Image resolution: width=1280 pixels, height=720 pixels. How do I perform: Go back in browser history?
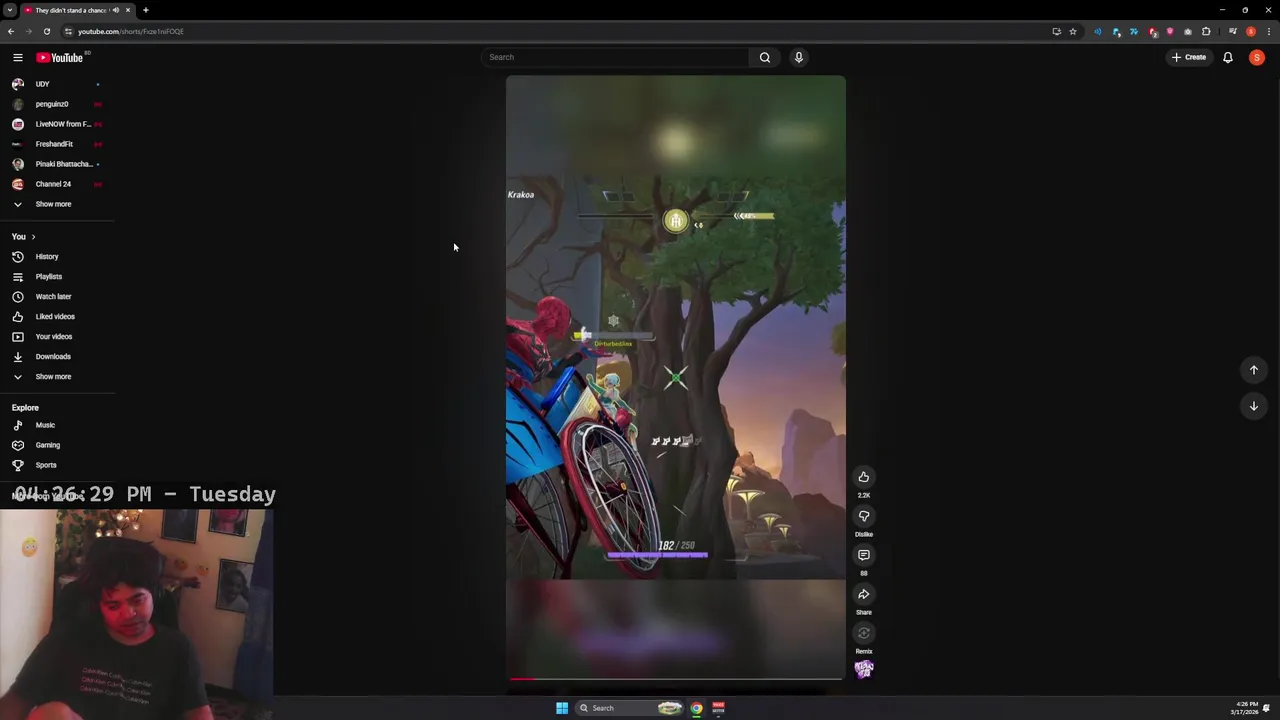tap(11, 32)
